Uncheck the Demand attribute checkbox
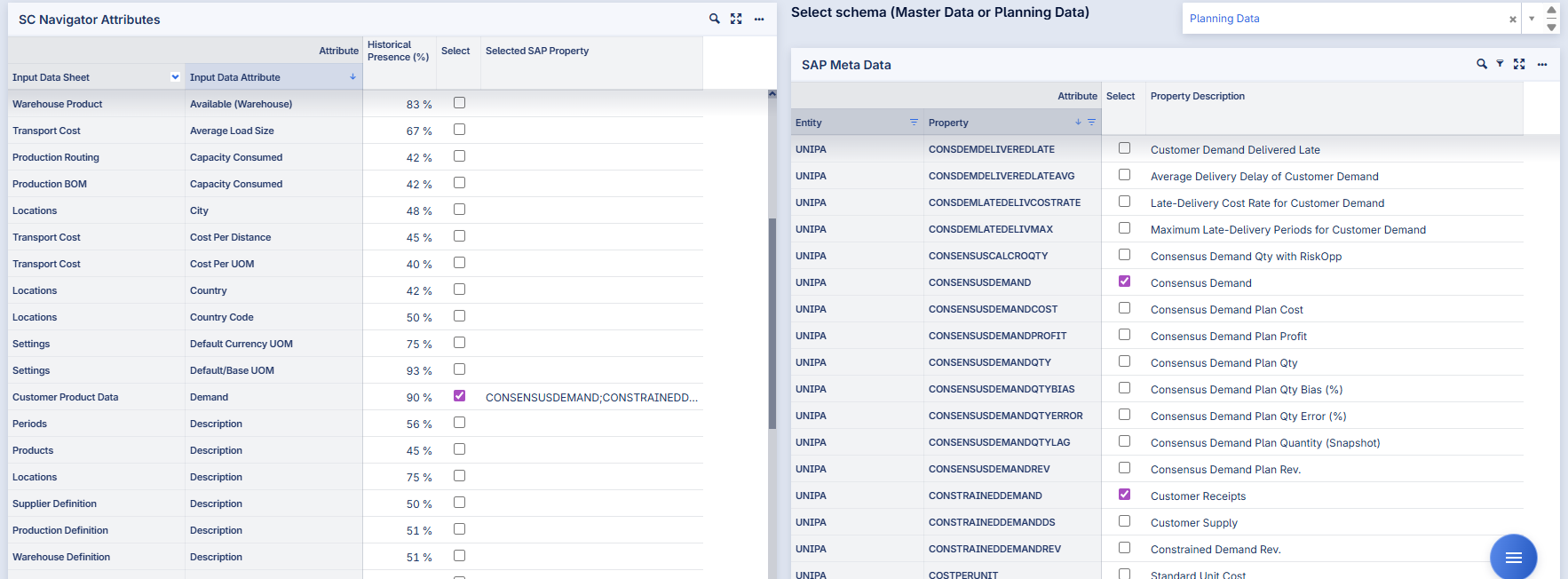Screen dimensions: 1568x579 (x=459, y=396)
